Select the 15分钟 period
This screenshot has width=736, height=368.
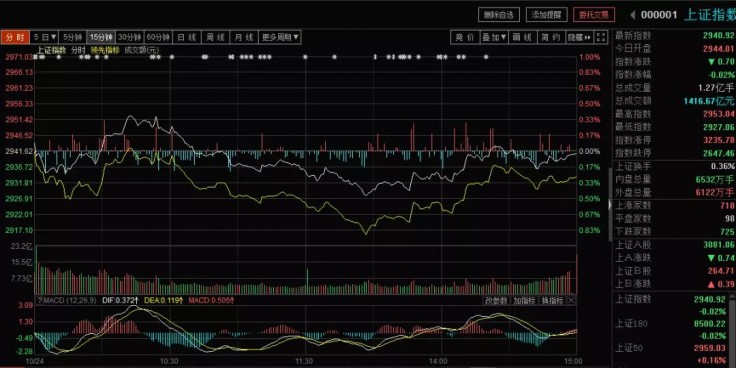click(x=101, y=37)
